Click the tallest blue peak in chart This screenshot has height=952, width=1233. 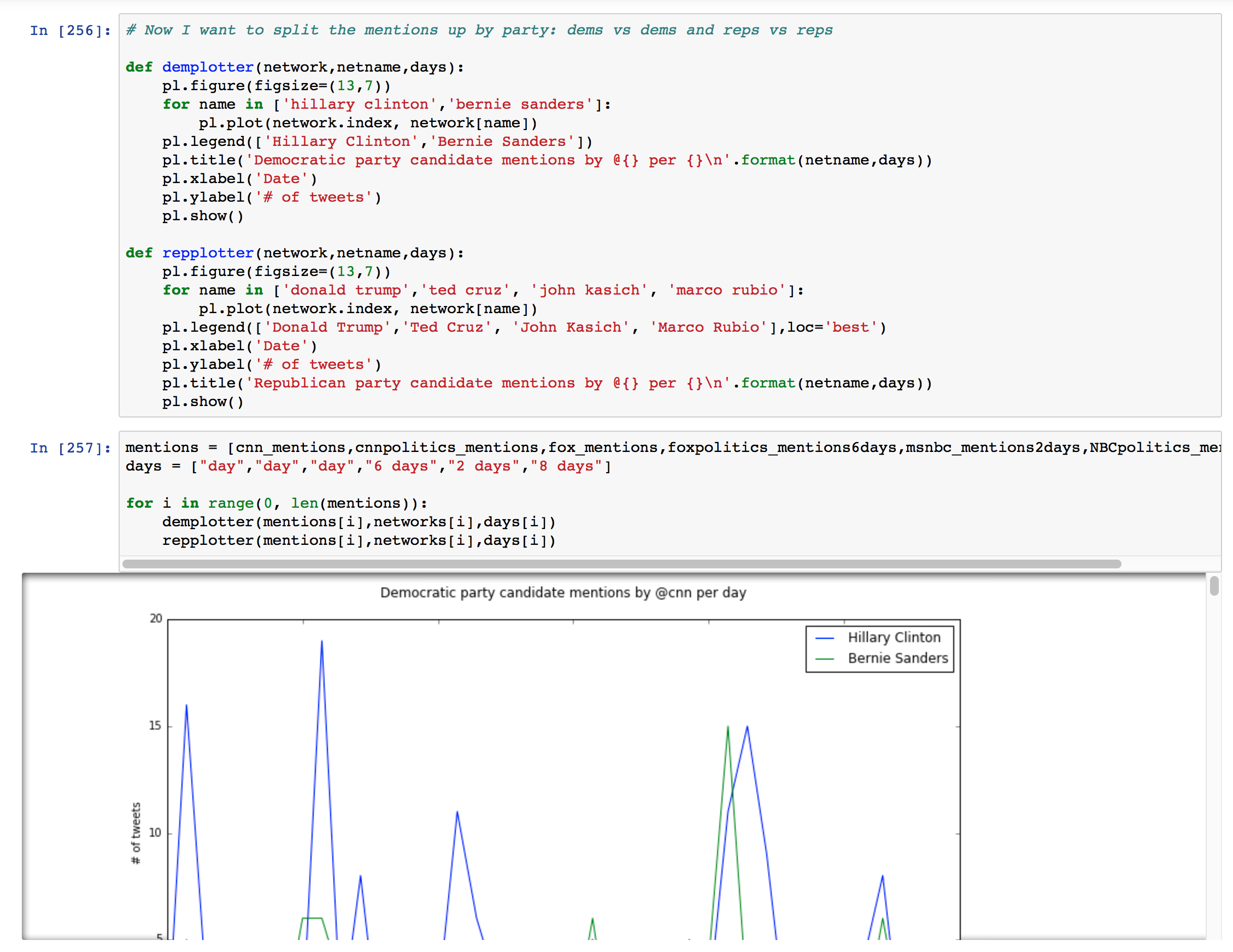[x=322, y=642]
